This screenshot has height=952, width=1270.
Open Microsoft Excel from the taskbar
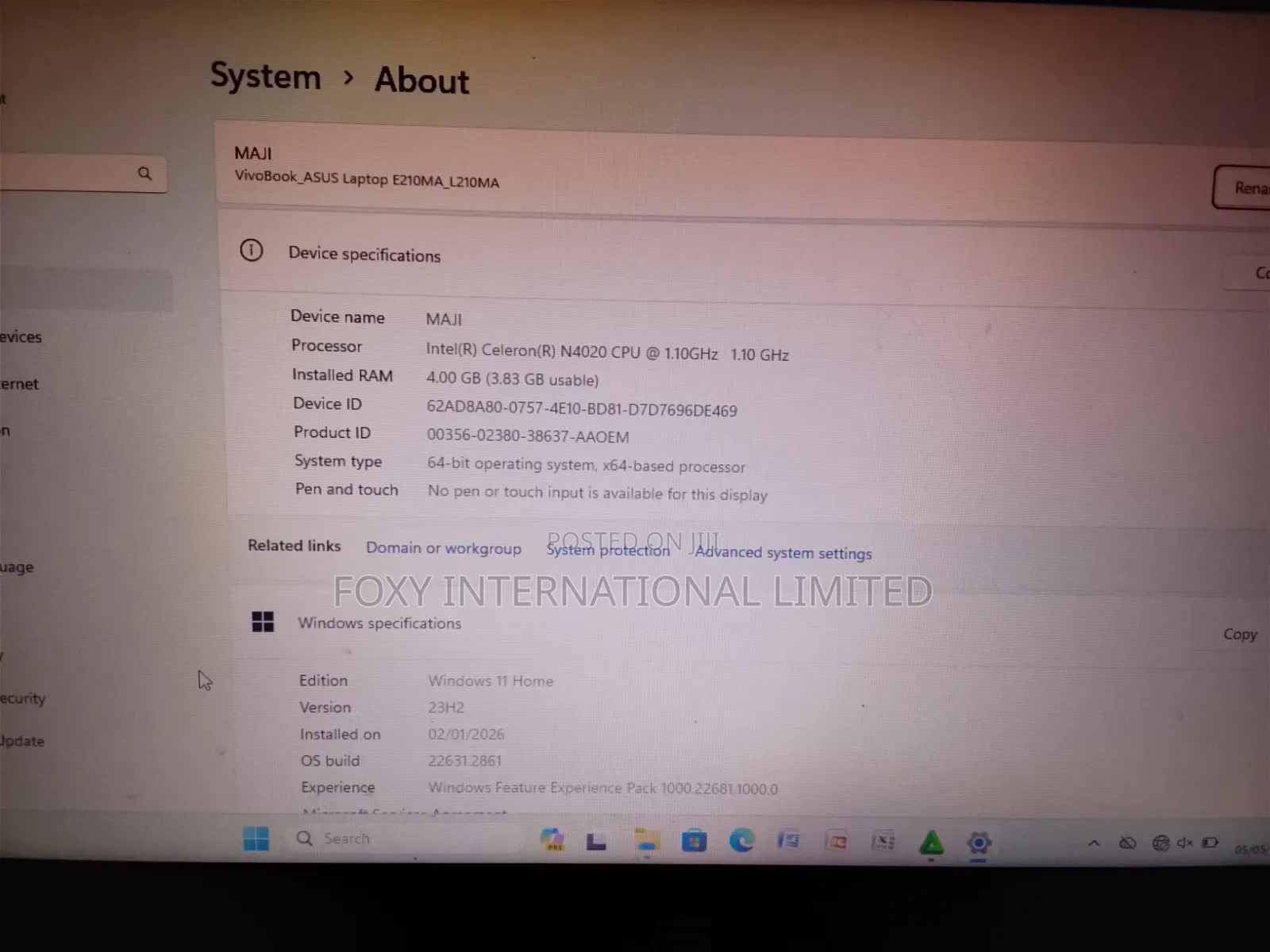point(883,842)
